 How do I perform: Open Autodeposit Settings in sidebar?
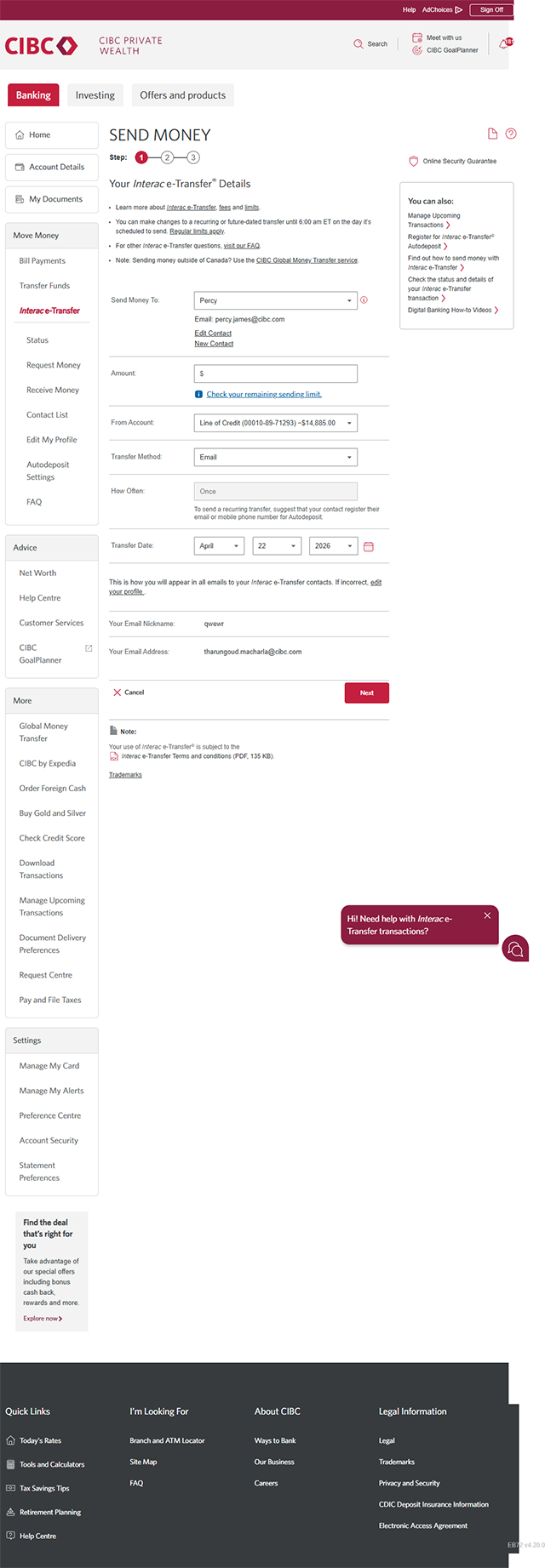(x=48, y=470)
